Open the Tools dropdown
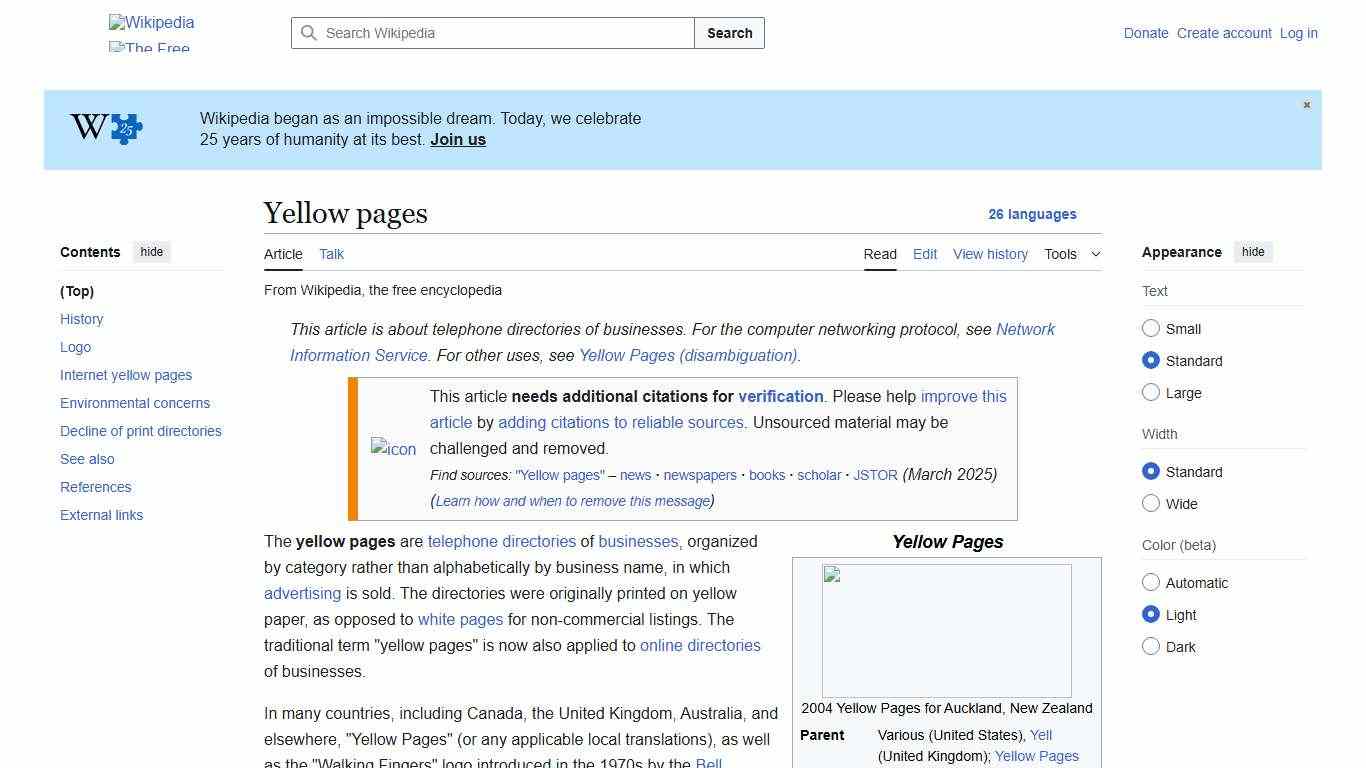The image size is (1366, 768). click(x=1071, y=254)
